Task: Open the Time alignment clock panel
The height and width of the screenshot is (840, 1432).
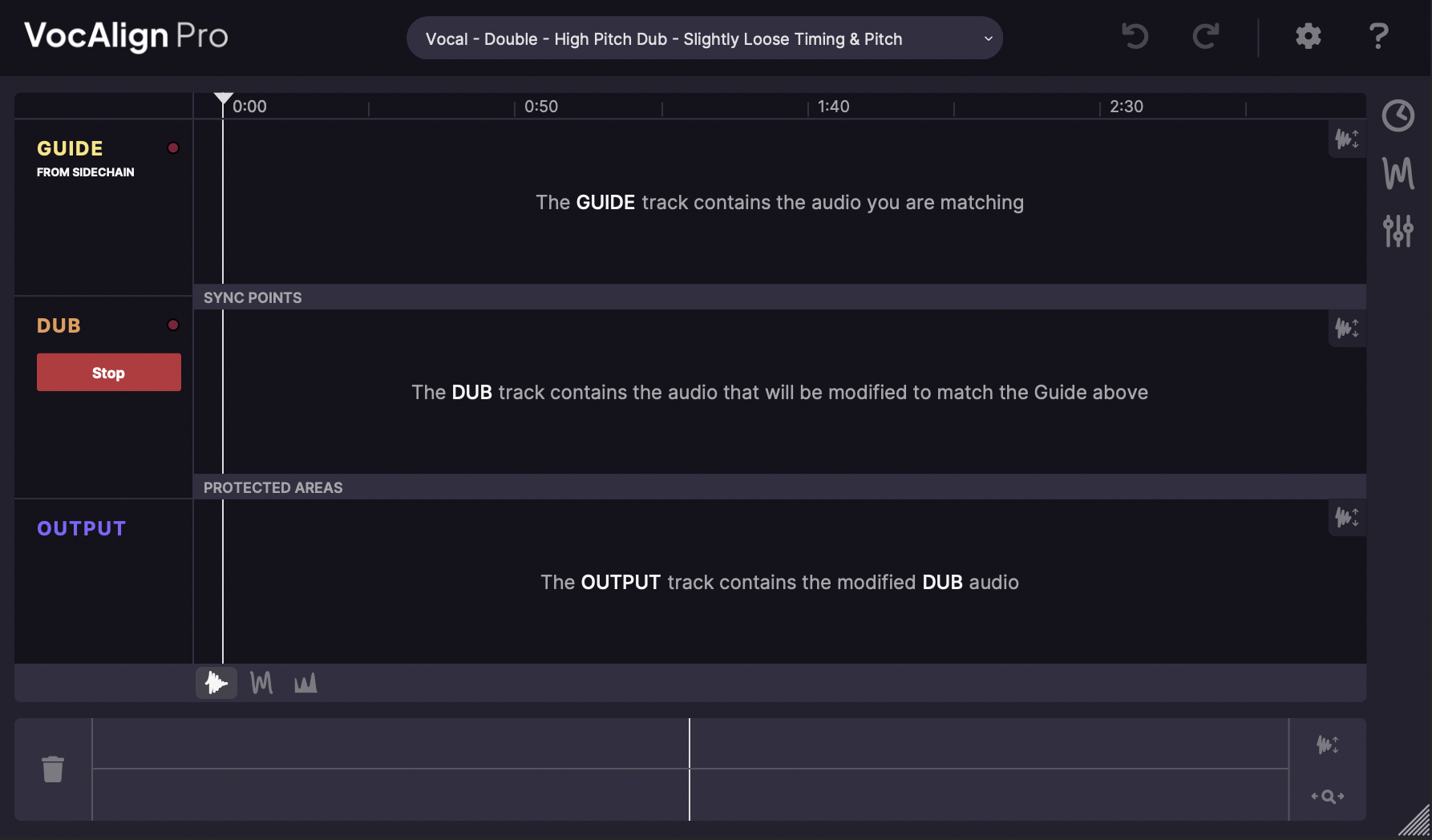Action: tap(1398, 115)
